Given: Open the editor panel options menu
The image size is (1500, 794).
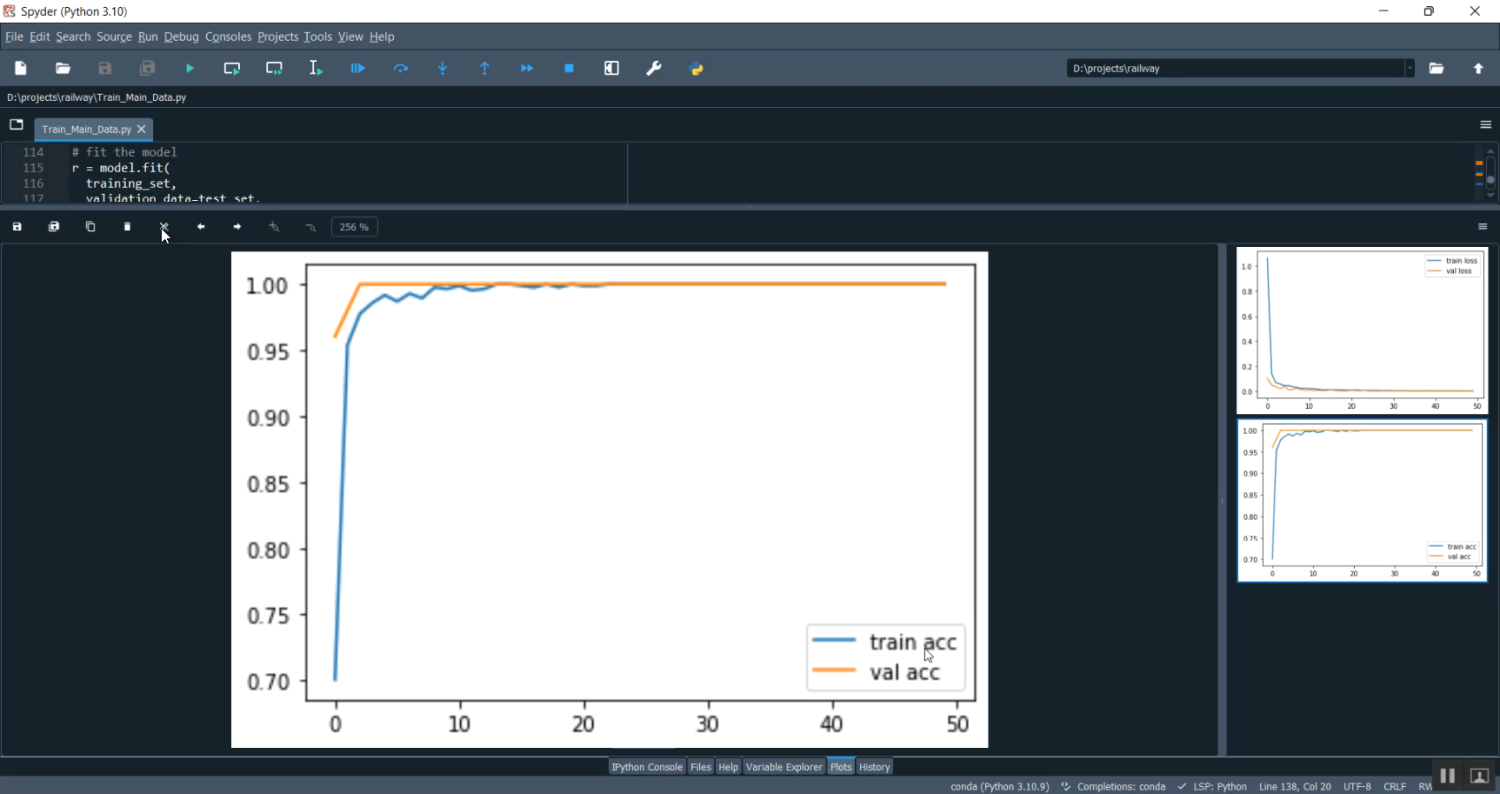Looking at the screenshot, I should 1485,124.
